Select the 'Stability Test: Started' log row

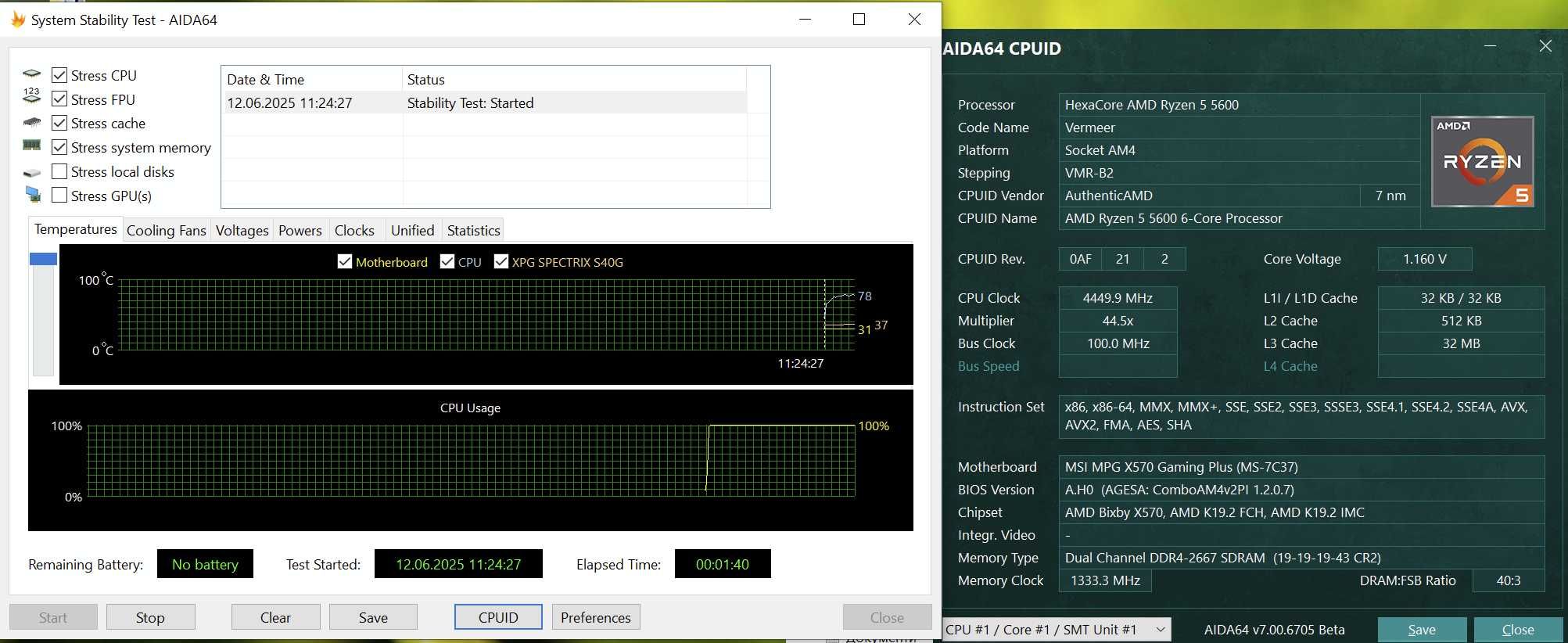click(x=485, y=102)
